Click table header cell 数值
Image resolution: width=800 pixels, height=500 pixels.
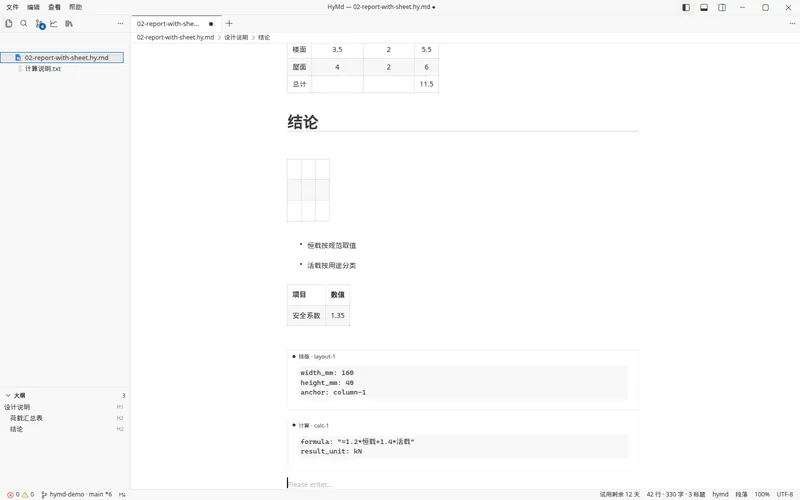click(x=338, y=294)
